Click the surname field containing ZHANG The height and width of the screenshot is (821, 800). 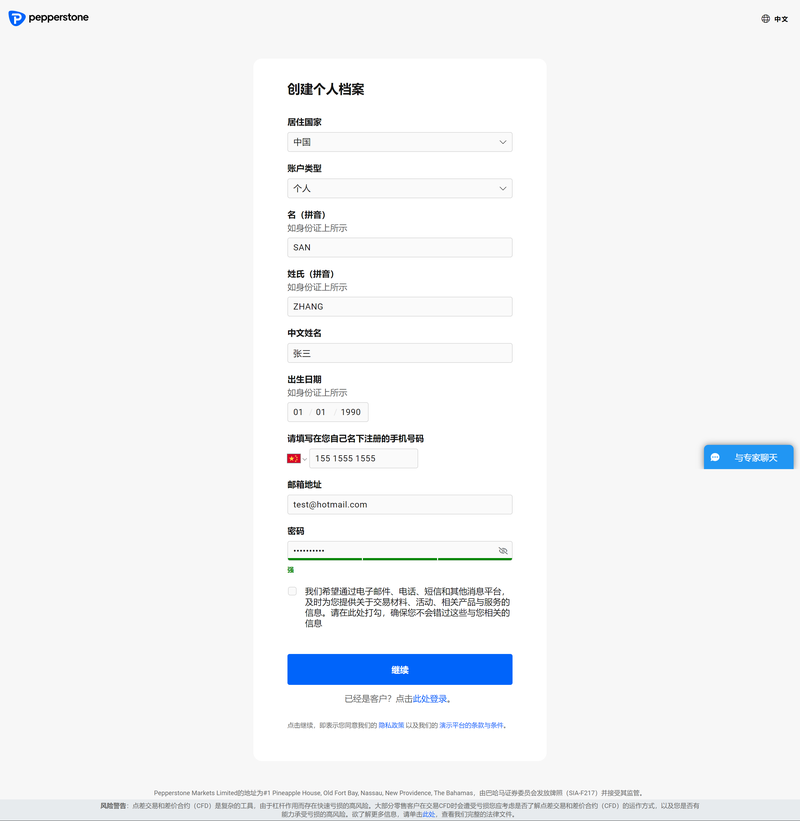click(399, 307)
